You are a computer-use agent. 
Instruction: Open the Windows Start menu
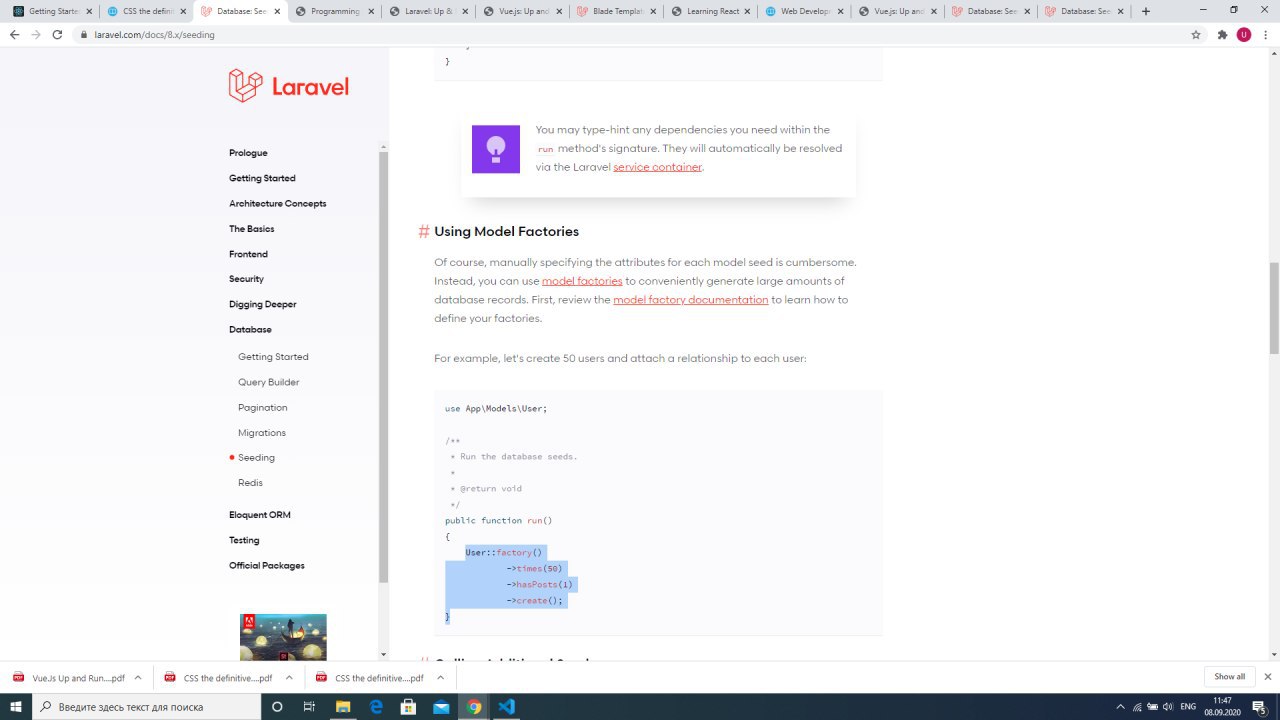click(x=17, y=706)
